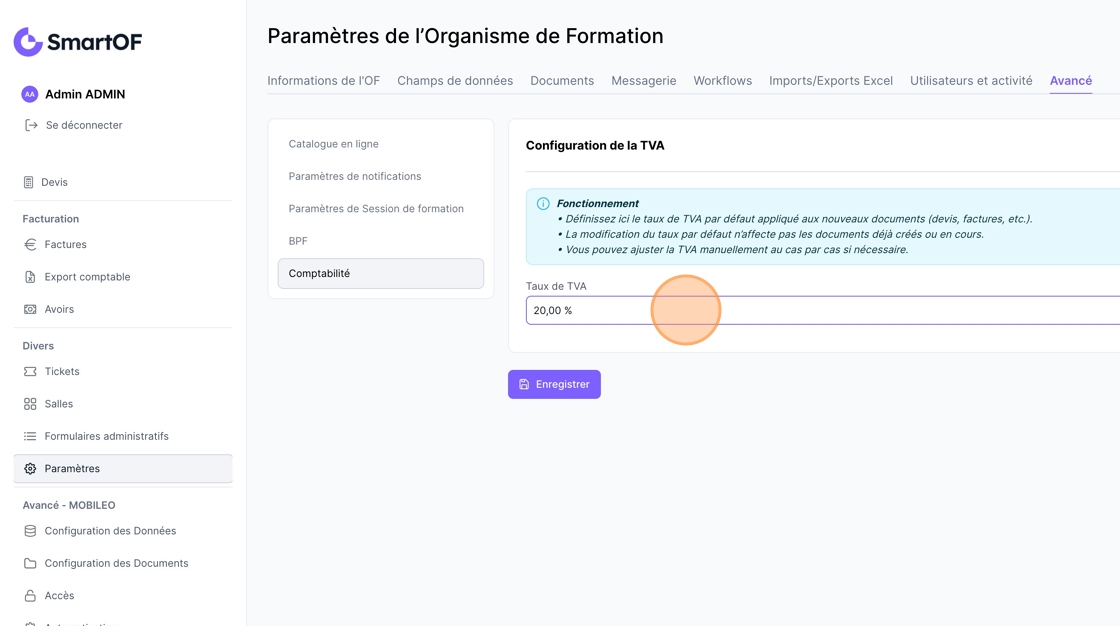
Task: Click the euro icon beside Factures
Action: click(30, 244)
